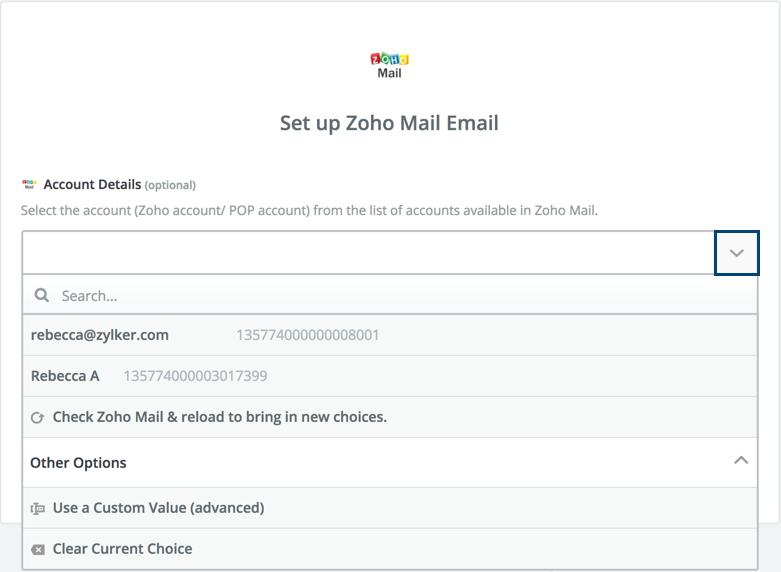Click the reload icon beside Check Zoho Mail

pyautogui.click(x=38, y=417)
